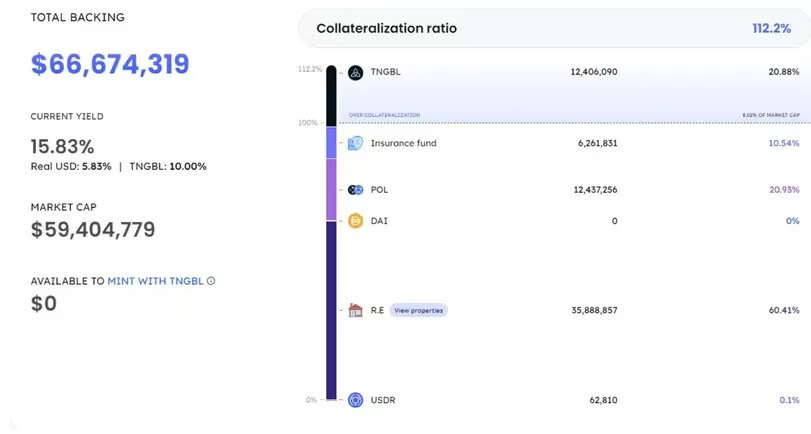Click the OF MARKET CAP note
This screenshot has width=811, height=434.
click(x=771, y=115)
